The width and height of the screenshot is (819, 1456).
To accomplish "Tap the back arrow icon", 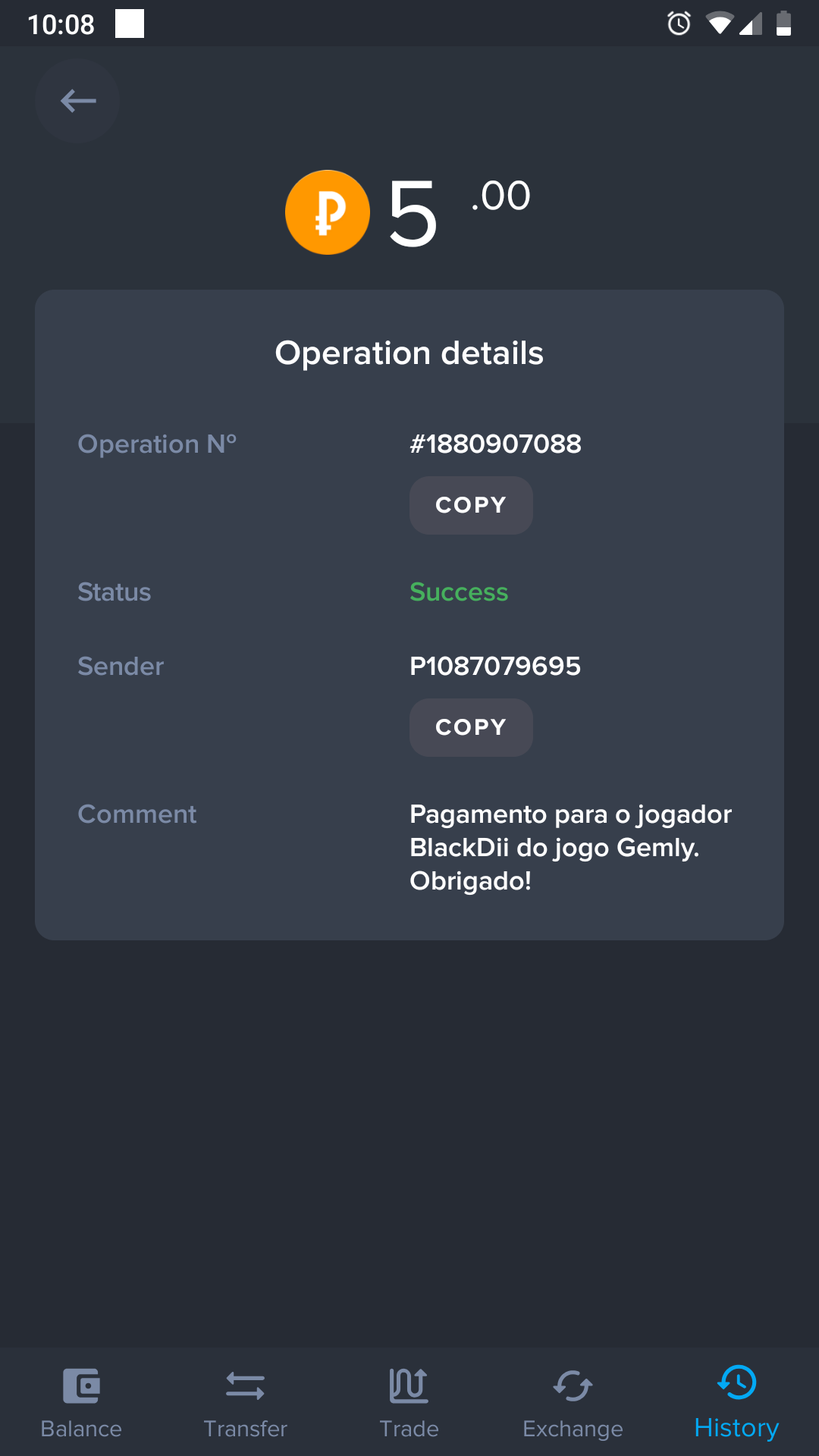I will point(77,101).
